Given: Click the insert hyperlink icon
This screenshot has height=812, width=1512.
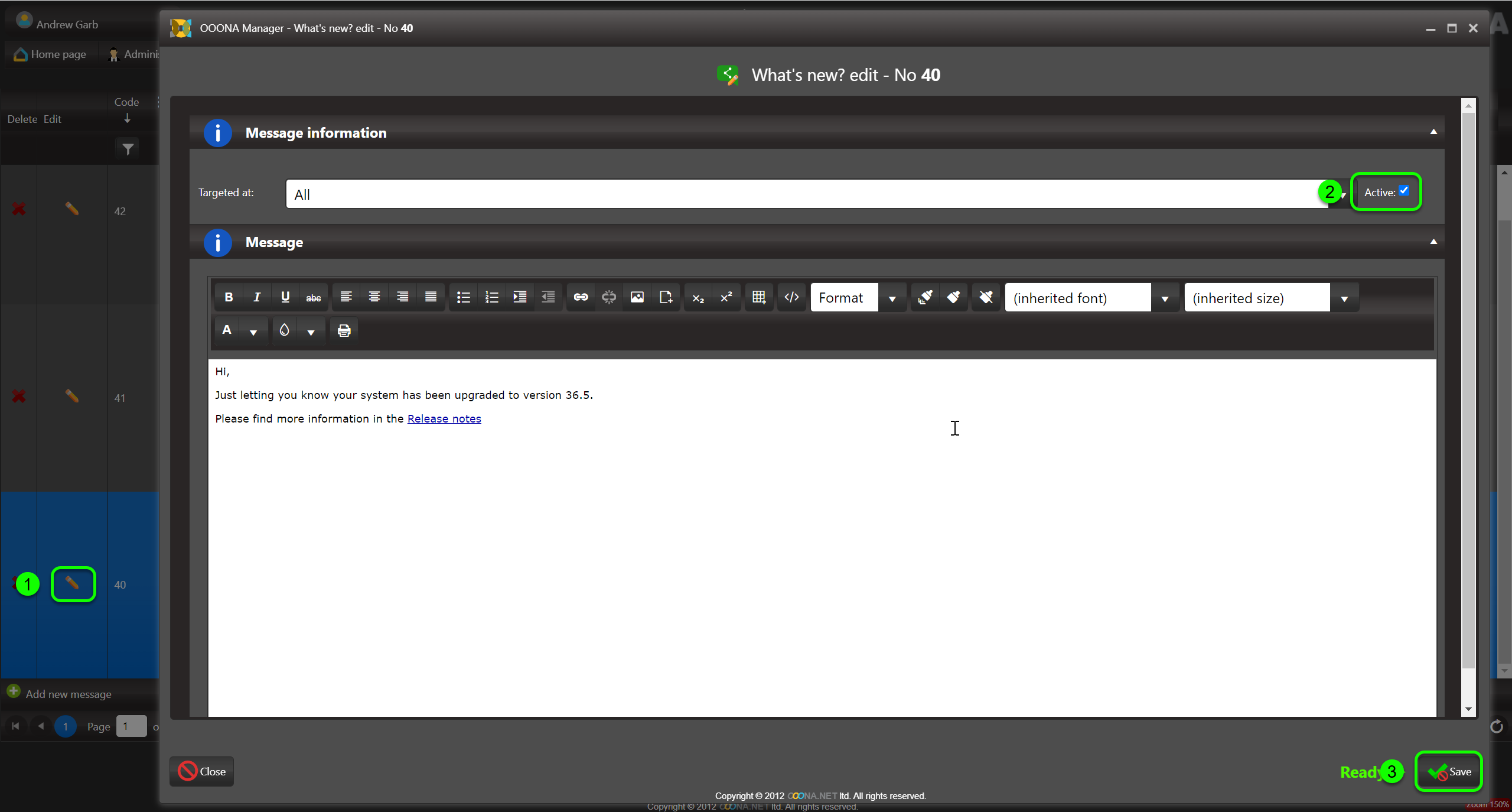Looking at the screenshot, I should (581, 297).
